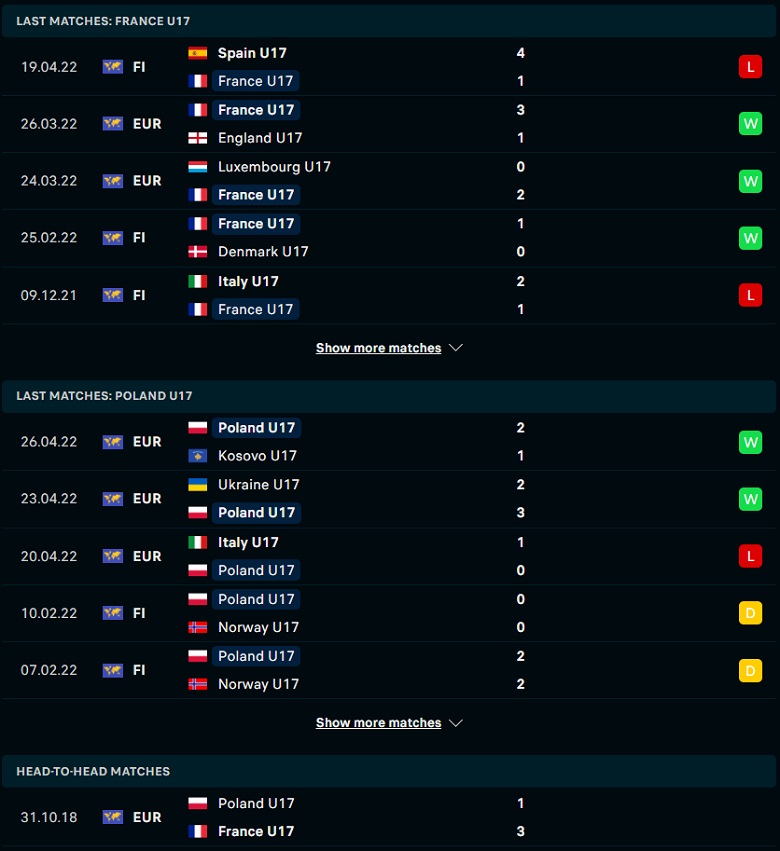Click the Denmark U17 flag icon
The height and width of the screenshot is (851, 780).
(x=198, y=252)
